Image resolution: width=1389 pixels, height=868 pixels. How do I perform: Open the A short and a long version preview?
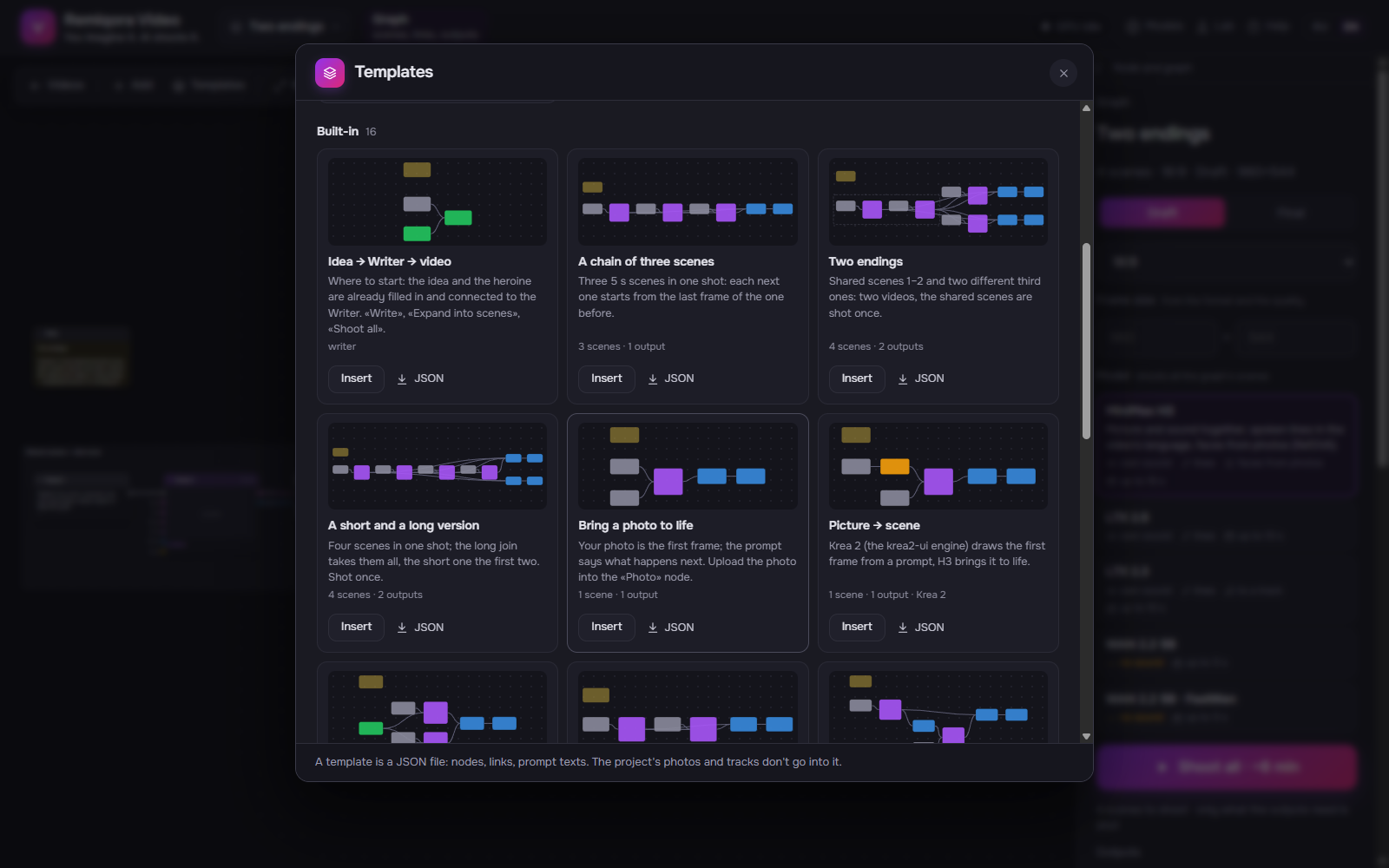coord(438,466)
